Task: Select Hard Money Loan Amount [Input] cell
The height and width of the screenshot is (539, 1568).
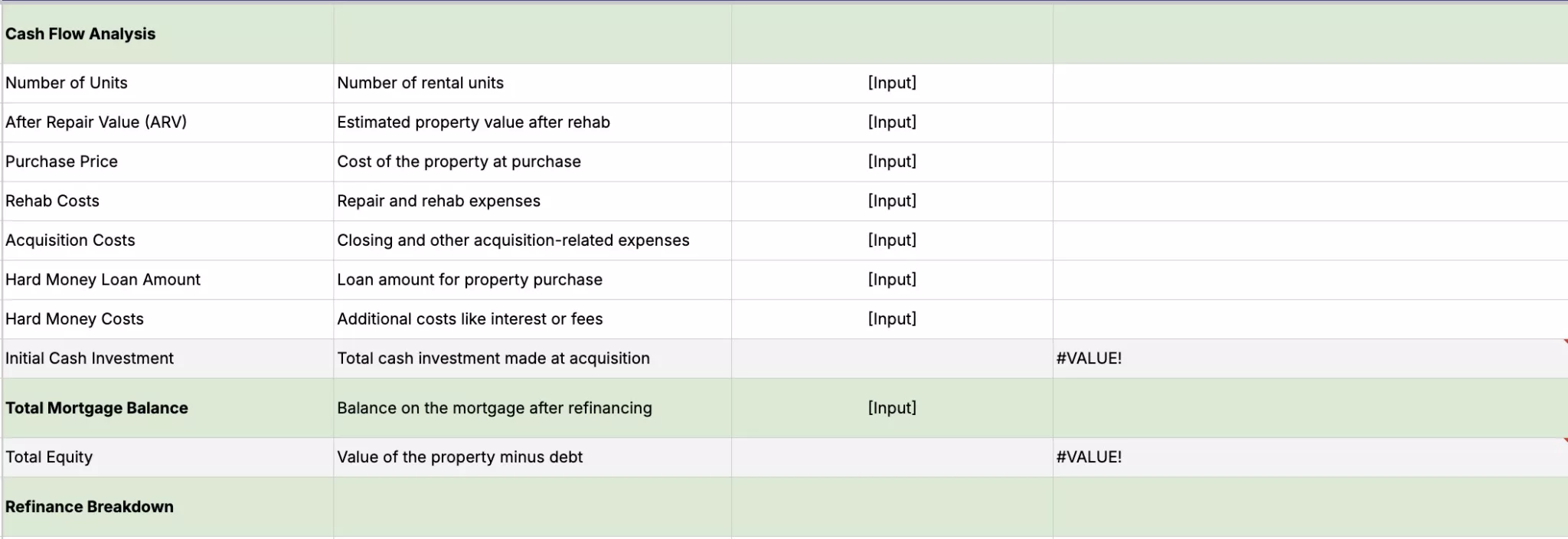Action: tap(892, 279)
